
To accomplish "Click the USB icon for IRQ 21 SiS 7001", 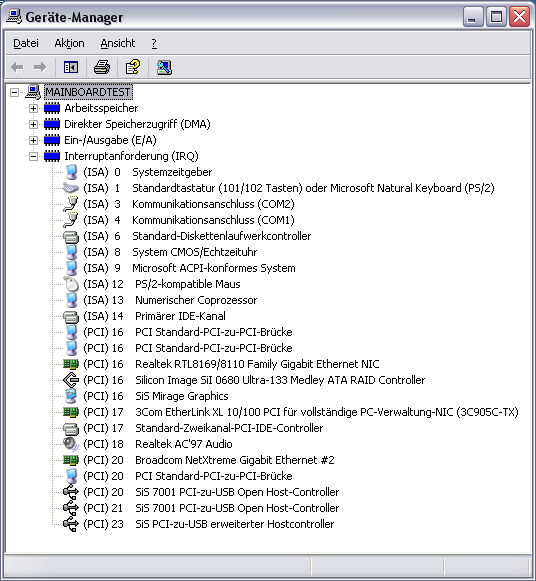I will (x=71, y=508).
